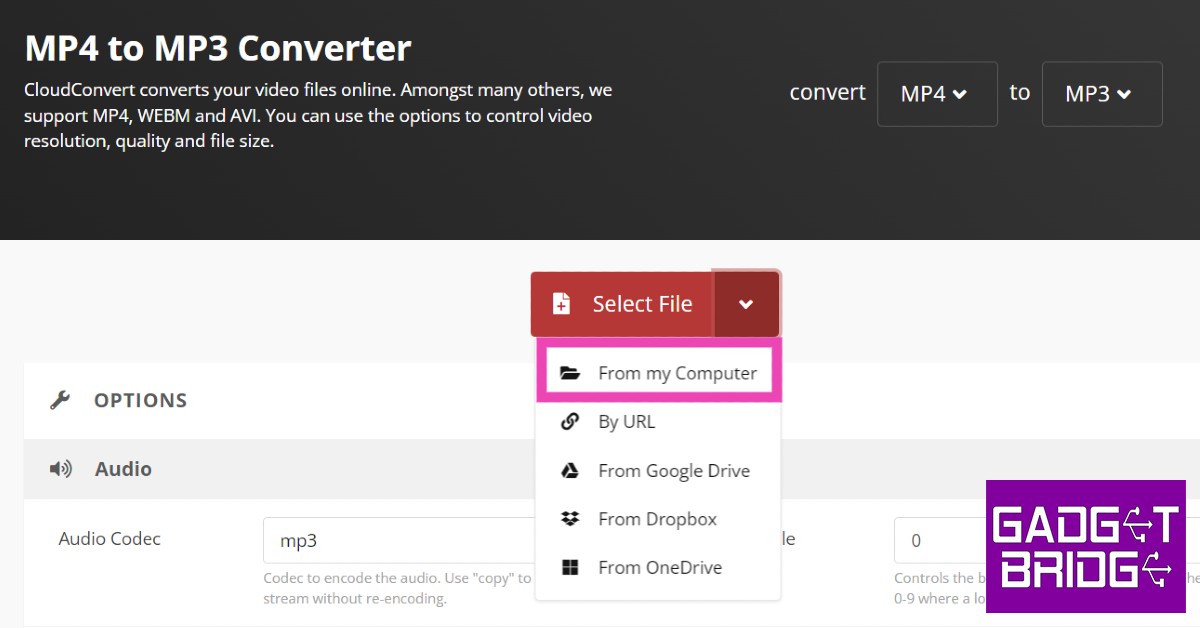Image resolution: width=1200 pixels, height=628 pixels.
Task: Collapse the Select File chevron arrow
Action: point(746,304)
